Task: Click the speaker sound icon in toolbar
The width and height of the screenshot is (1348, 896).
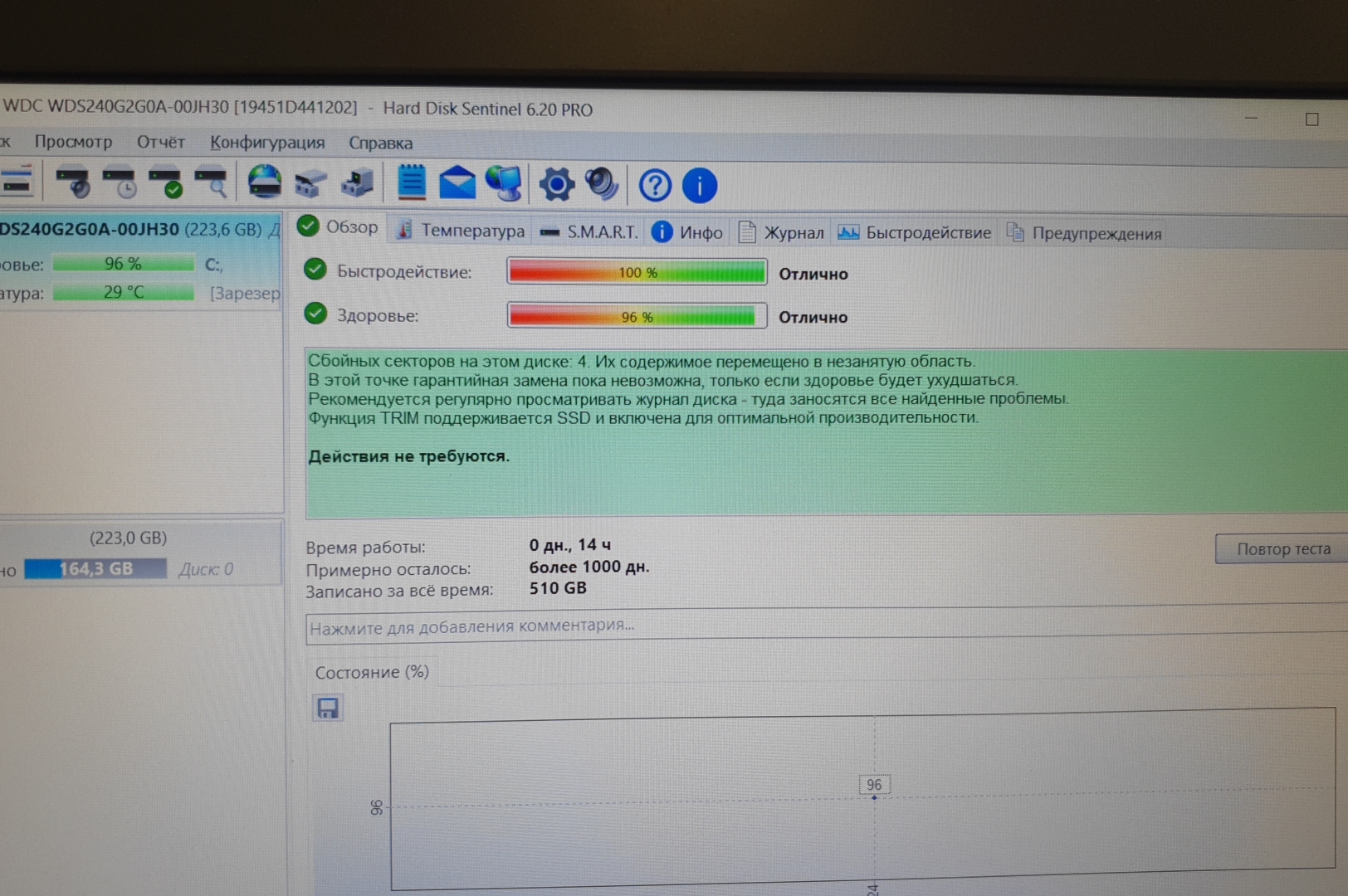Action: (602, 184)
